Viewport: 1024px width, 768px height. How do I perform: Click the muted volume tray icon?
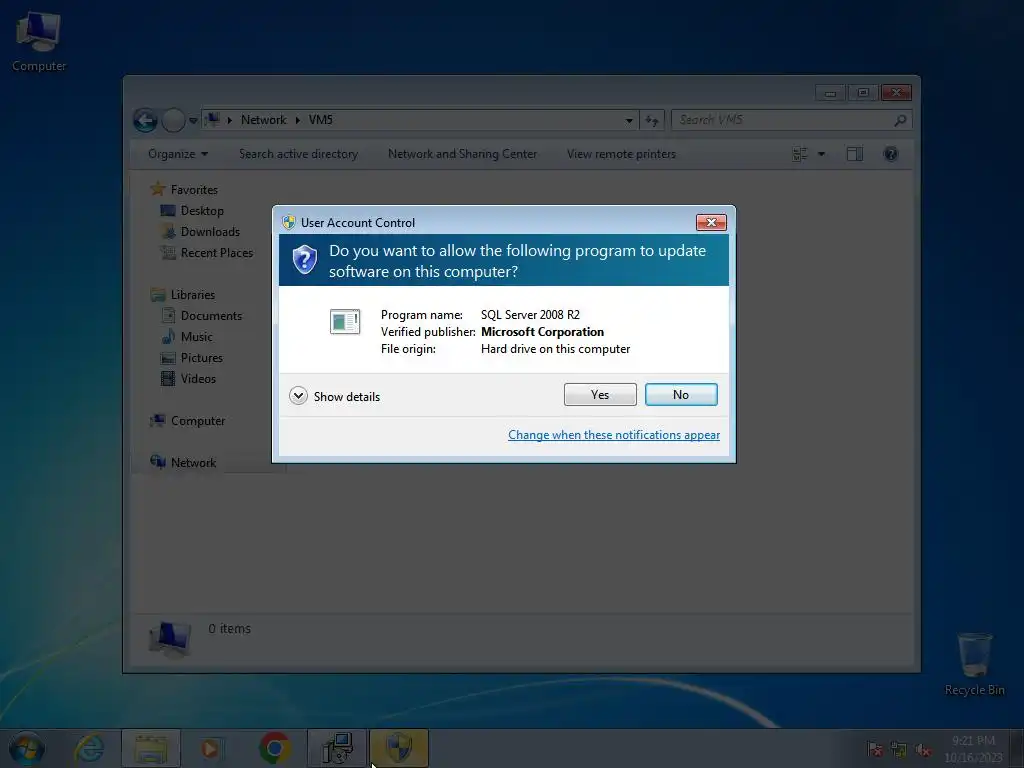pos(923,749)
